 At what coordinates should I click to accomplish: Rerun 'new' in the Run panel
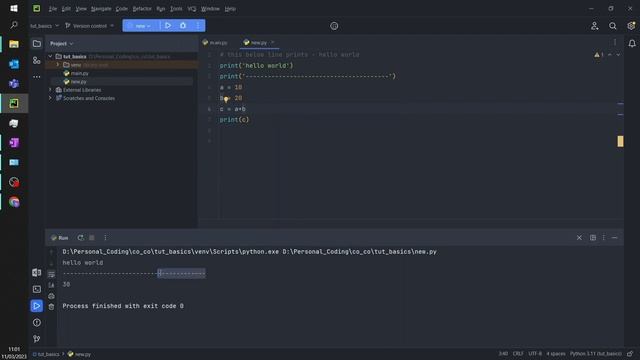(80, 238)
